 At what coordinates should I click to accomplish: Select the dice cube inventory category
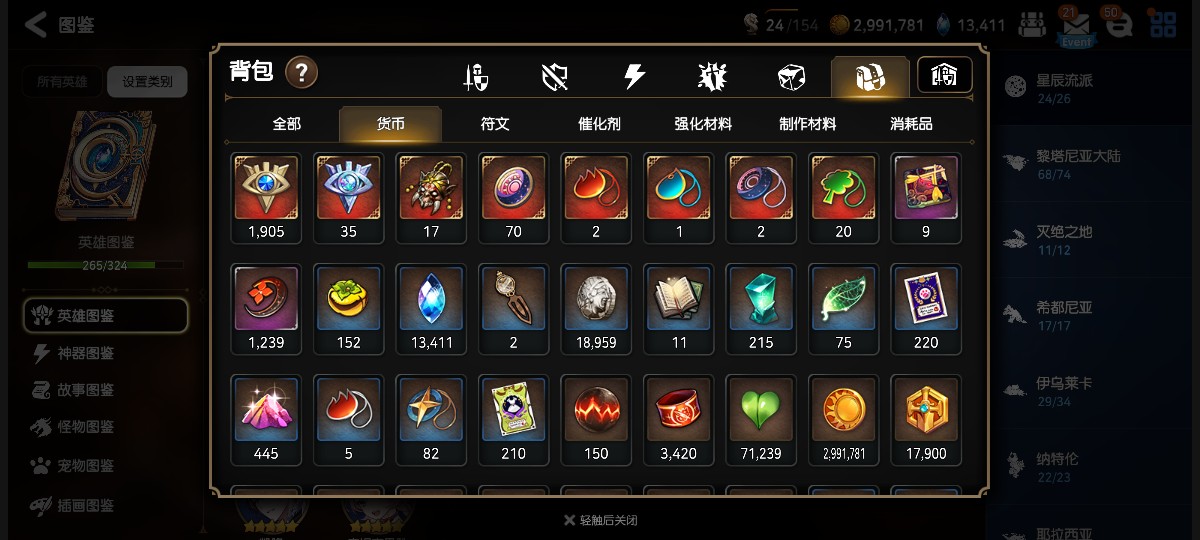coord(791,77)
